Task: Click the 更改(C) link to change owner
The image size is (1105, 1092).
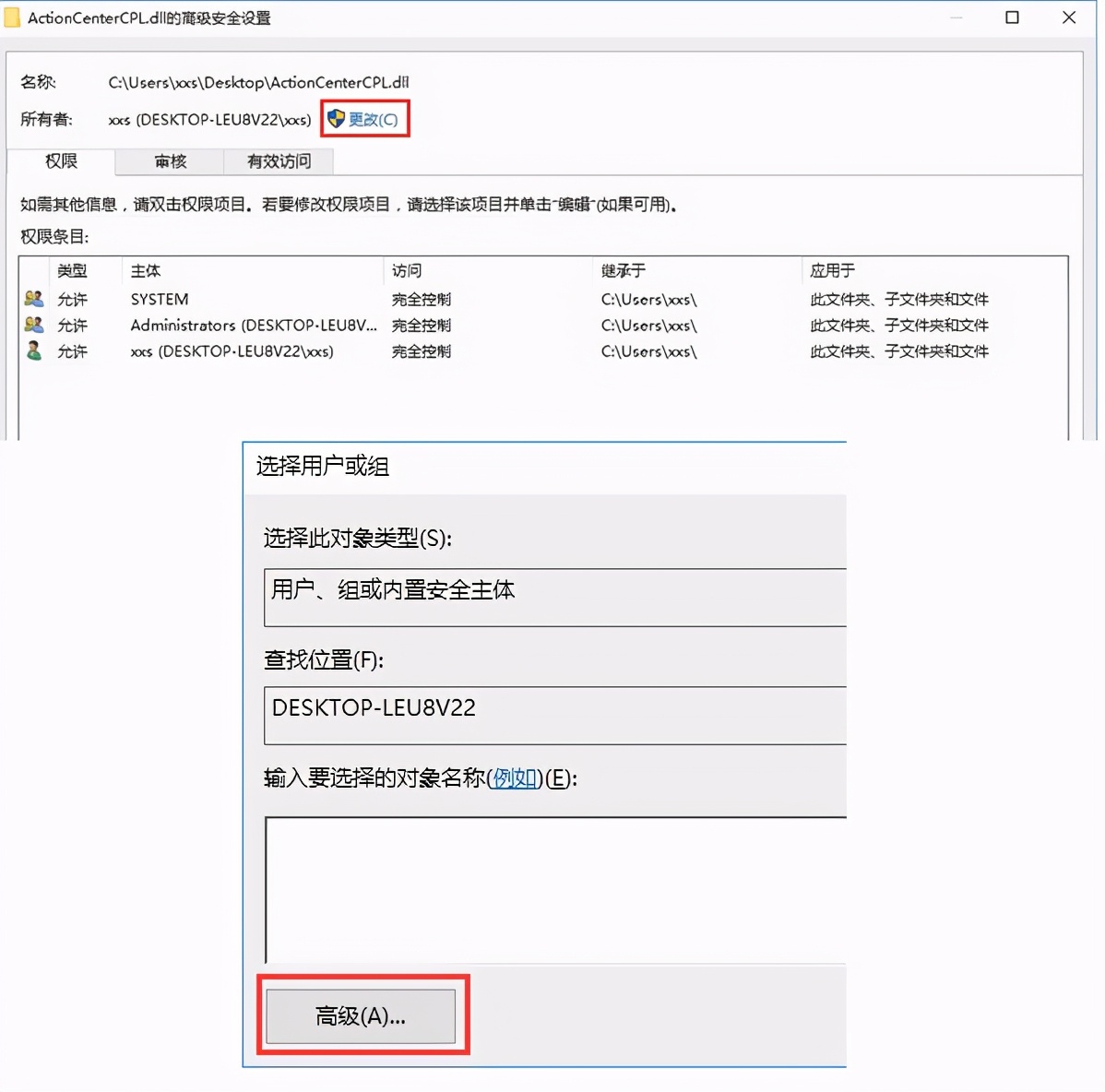Action: [372, 118]
